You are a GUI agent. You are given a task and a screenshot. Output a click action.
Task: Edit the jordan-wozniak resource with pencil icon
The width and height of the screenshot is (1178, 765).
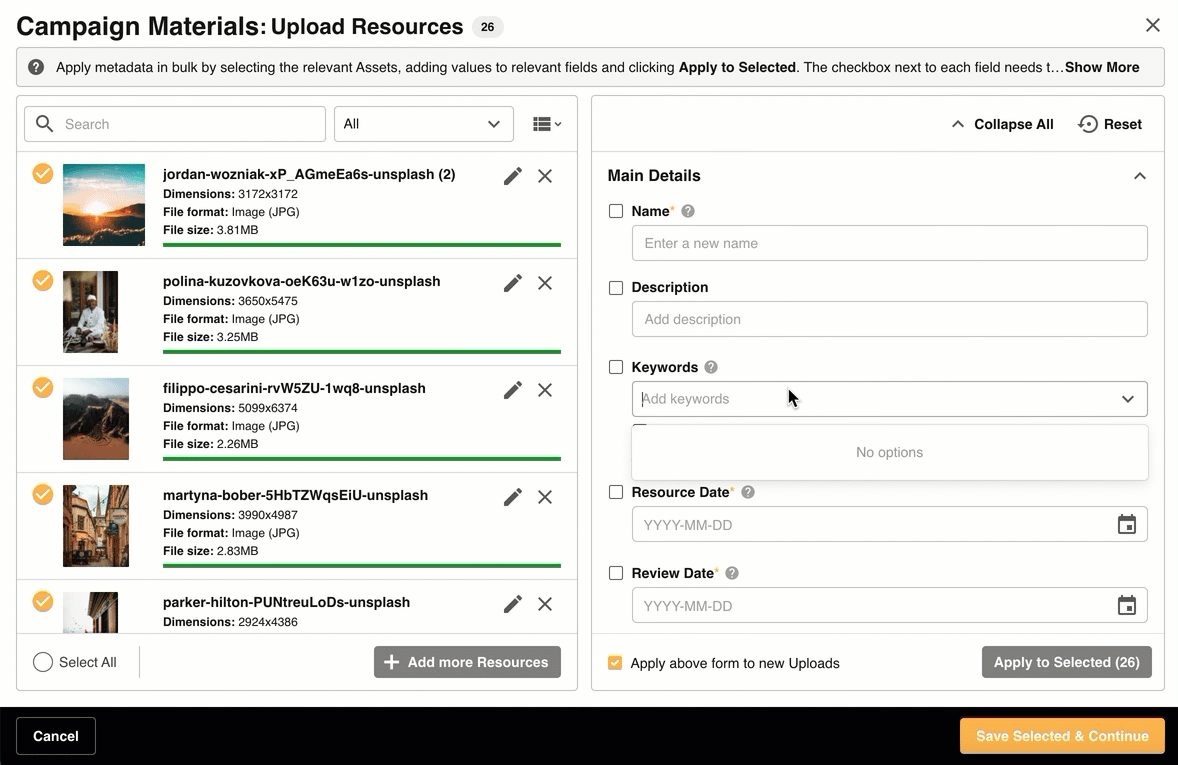coord(512,176)
